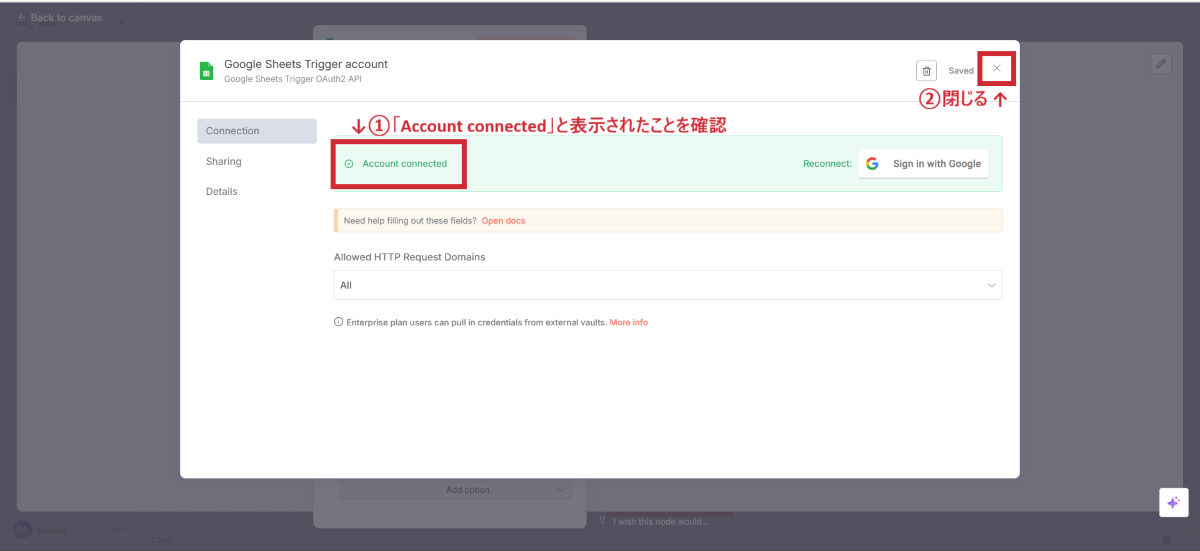
Task: Click the lightbulb icon near node feedback
Action: 602,521
